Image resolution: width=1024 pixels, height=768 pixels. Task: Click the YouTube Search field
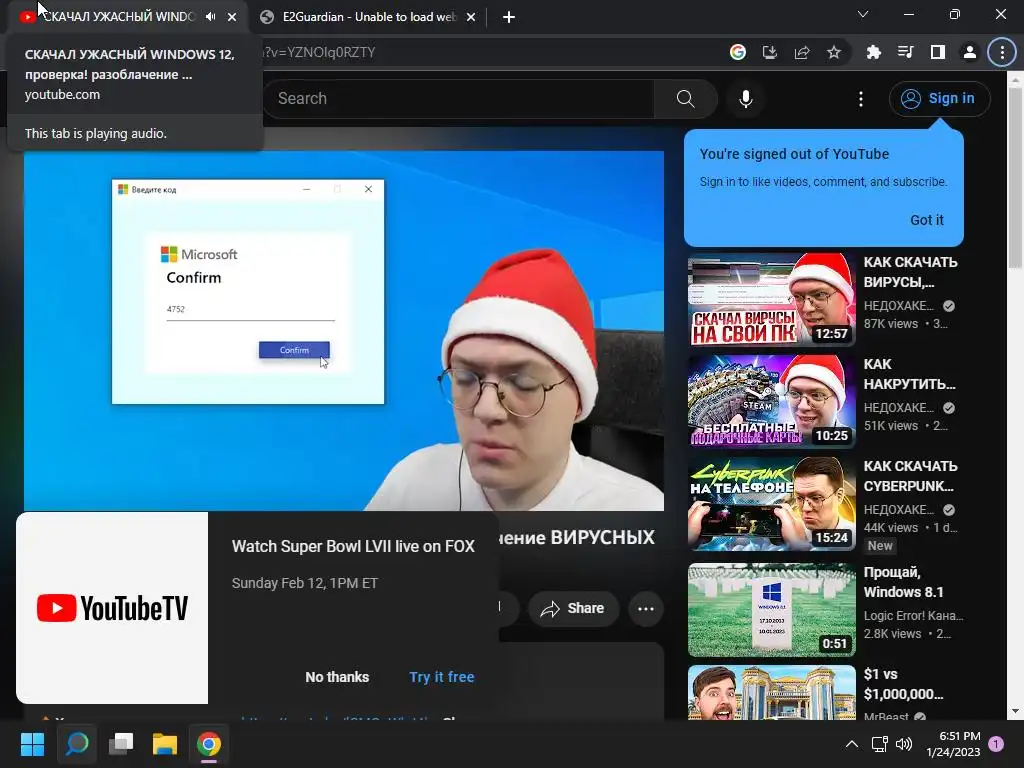pyautogui.click(x=457, y=99)
